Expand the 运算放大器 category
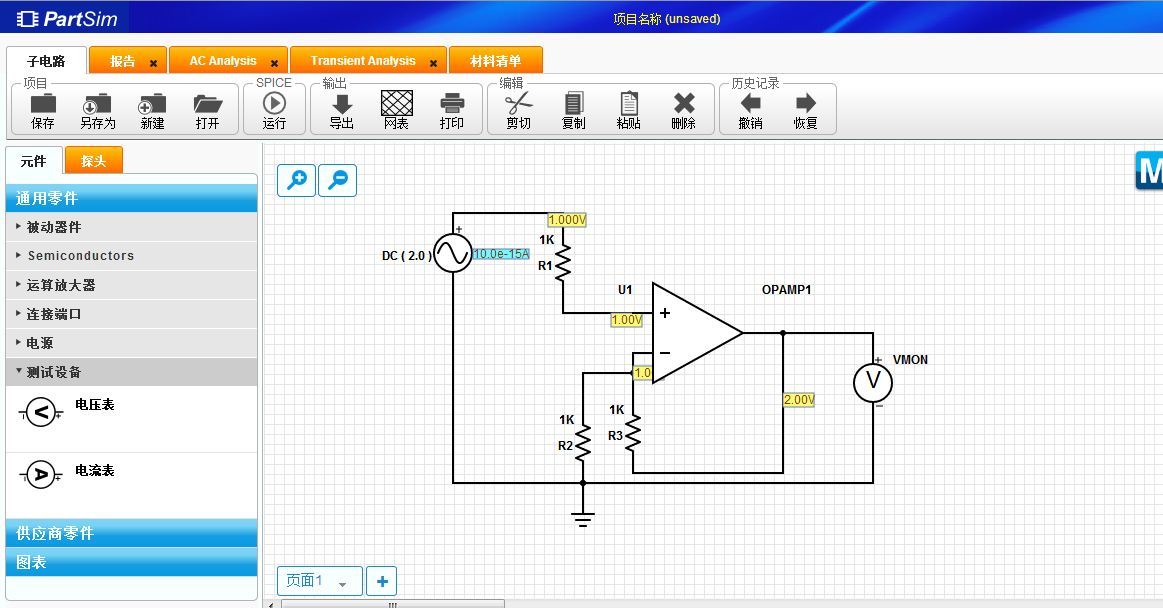 [x=131, y=285]
